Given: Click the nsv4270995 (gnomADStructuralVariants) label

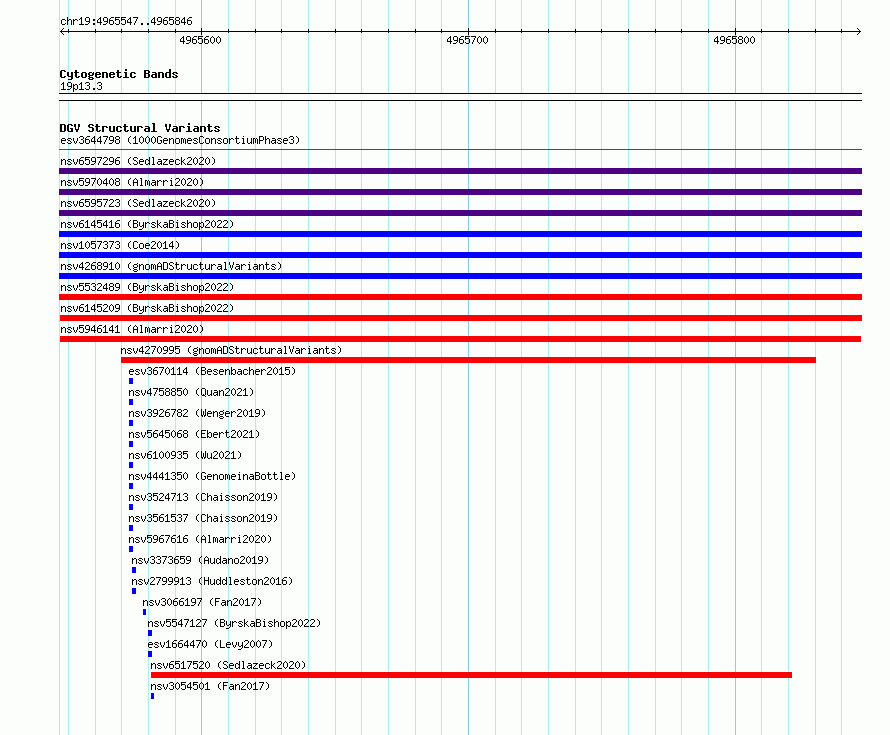Looking at the screenshot, I should [x=232, y=350].
